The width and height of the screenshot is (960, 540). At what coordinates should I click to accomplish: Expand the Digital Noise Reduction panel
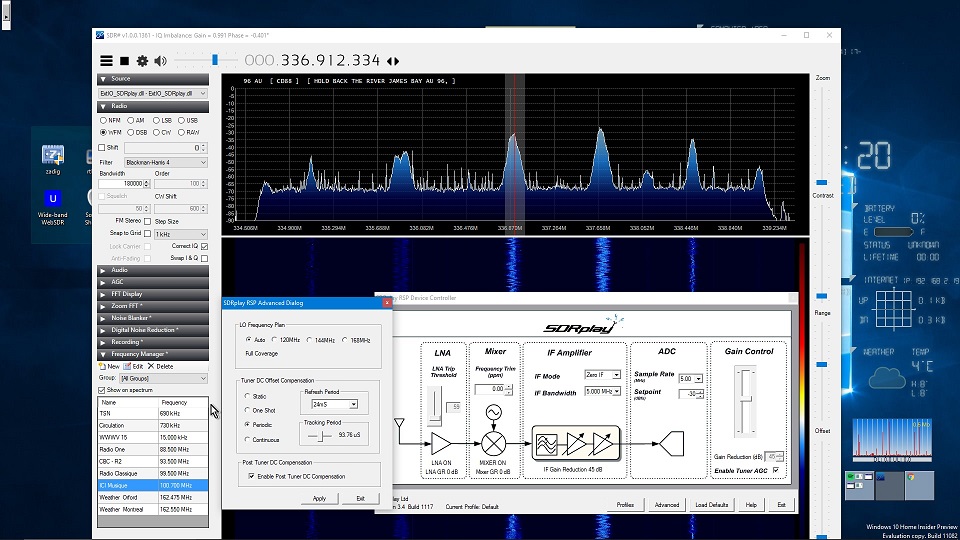(152, 330)
